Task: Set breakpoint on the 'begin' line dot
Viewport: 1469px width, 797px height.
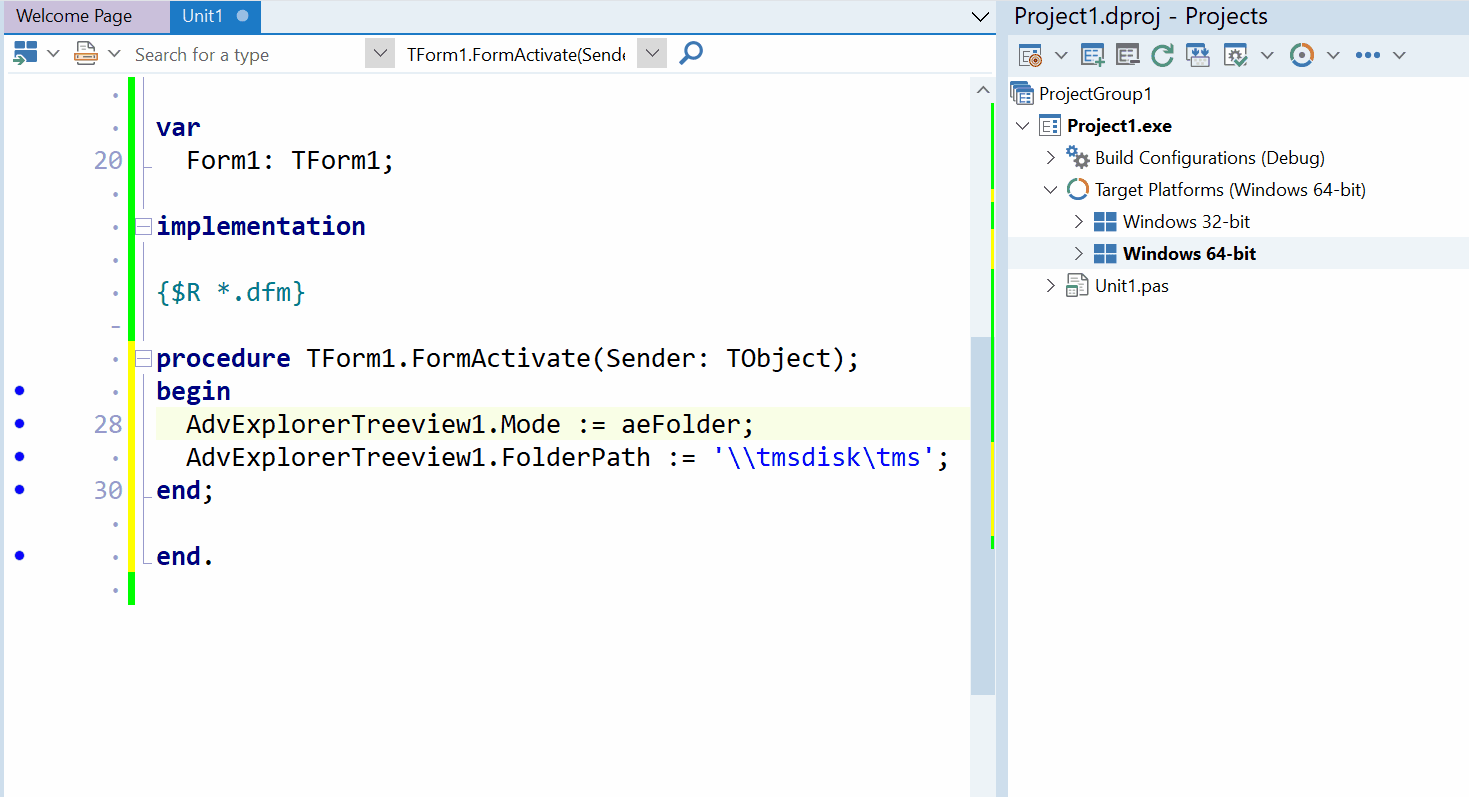Action: pos(19,390)
